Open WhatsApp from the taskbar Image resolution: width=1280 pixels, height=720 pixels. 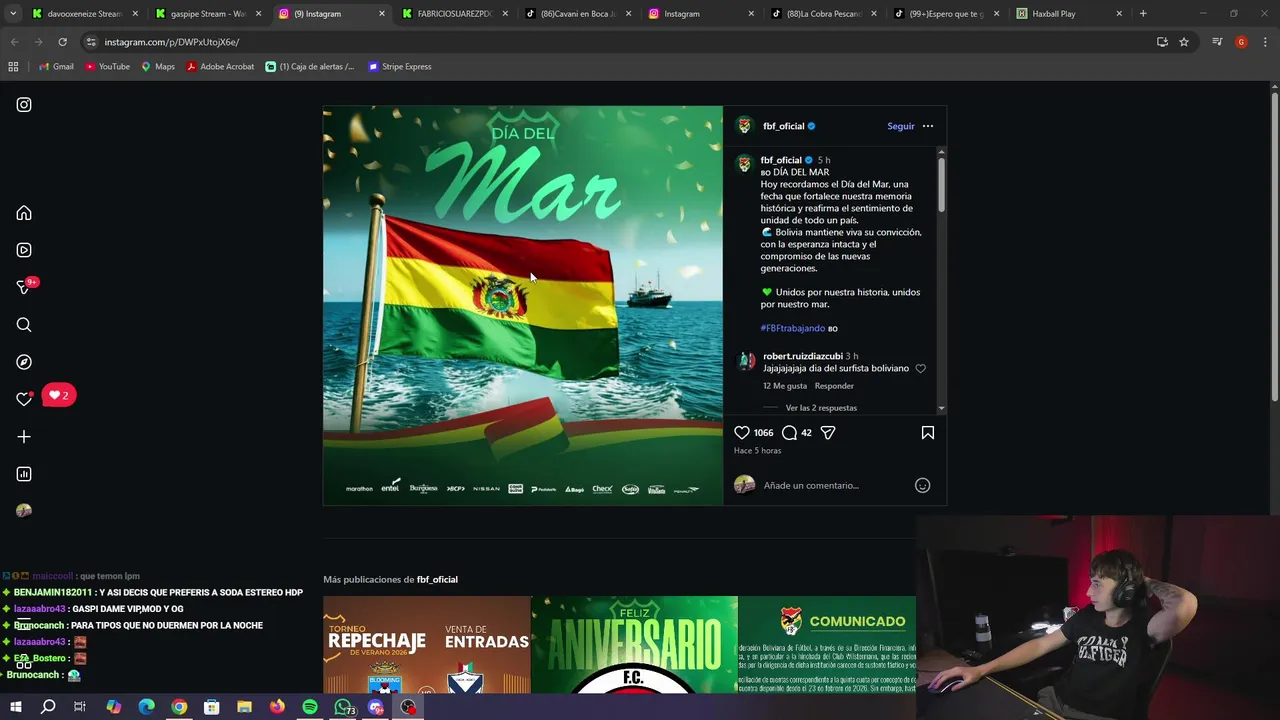[343, 707]
